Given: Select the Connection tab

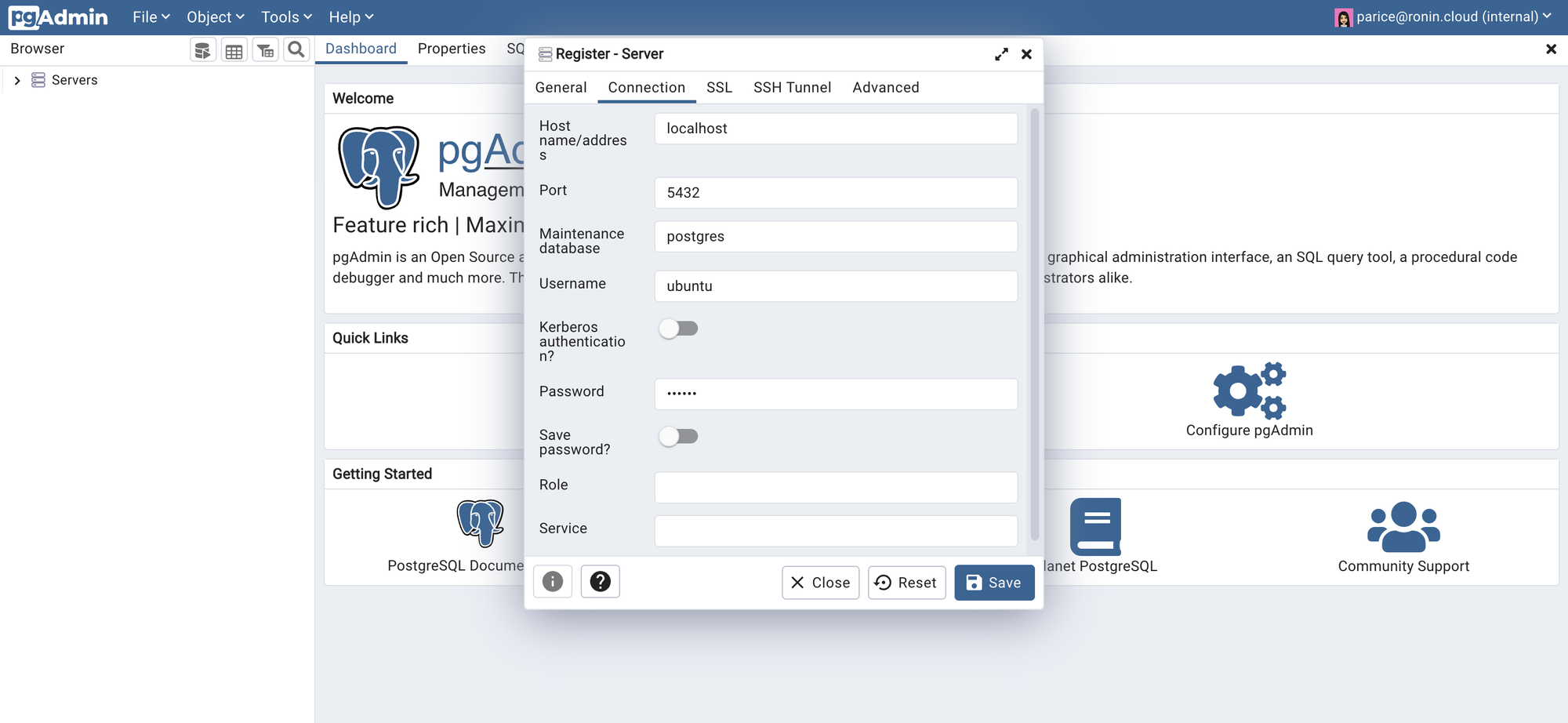Looking at the screenshot, I should click(647, 88).
